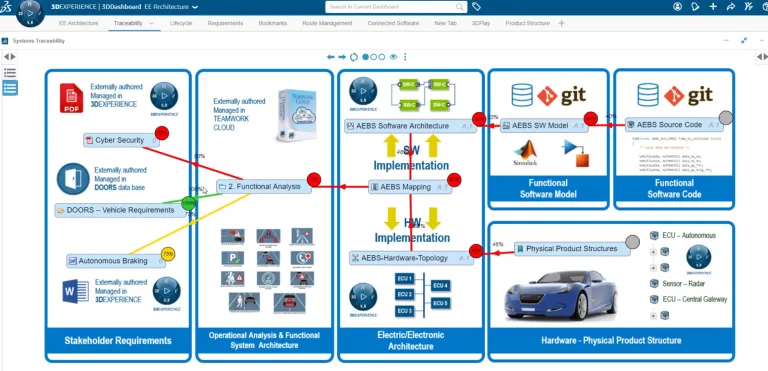
Task: Select the Physical Product Structures node
Action: click(572, 249)
